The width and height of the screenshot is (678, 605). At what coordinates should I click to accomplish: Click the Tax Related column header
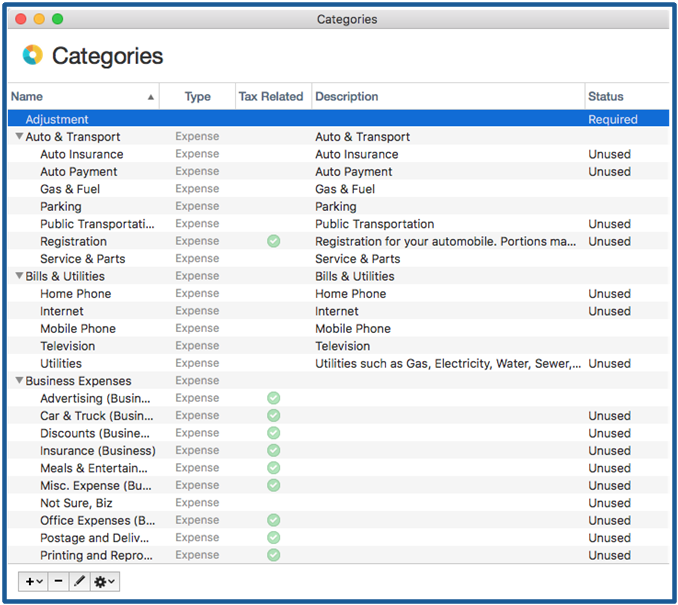tap(270, 97)
